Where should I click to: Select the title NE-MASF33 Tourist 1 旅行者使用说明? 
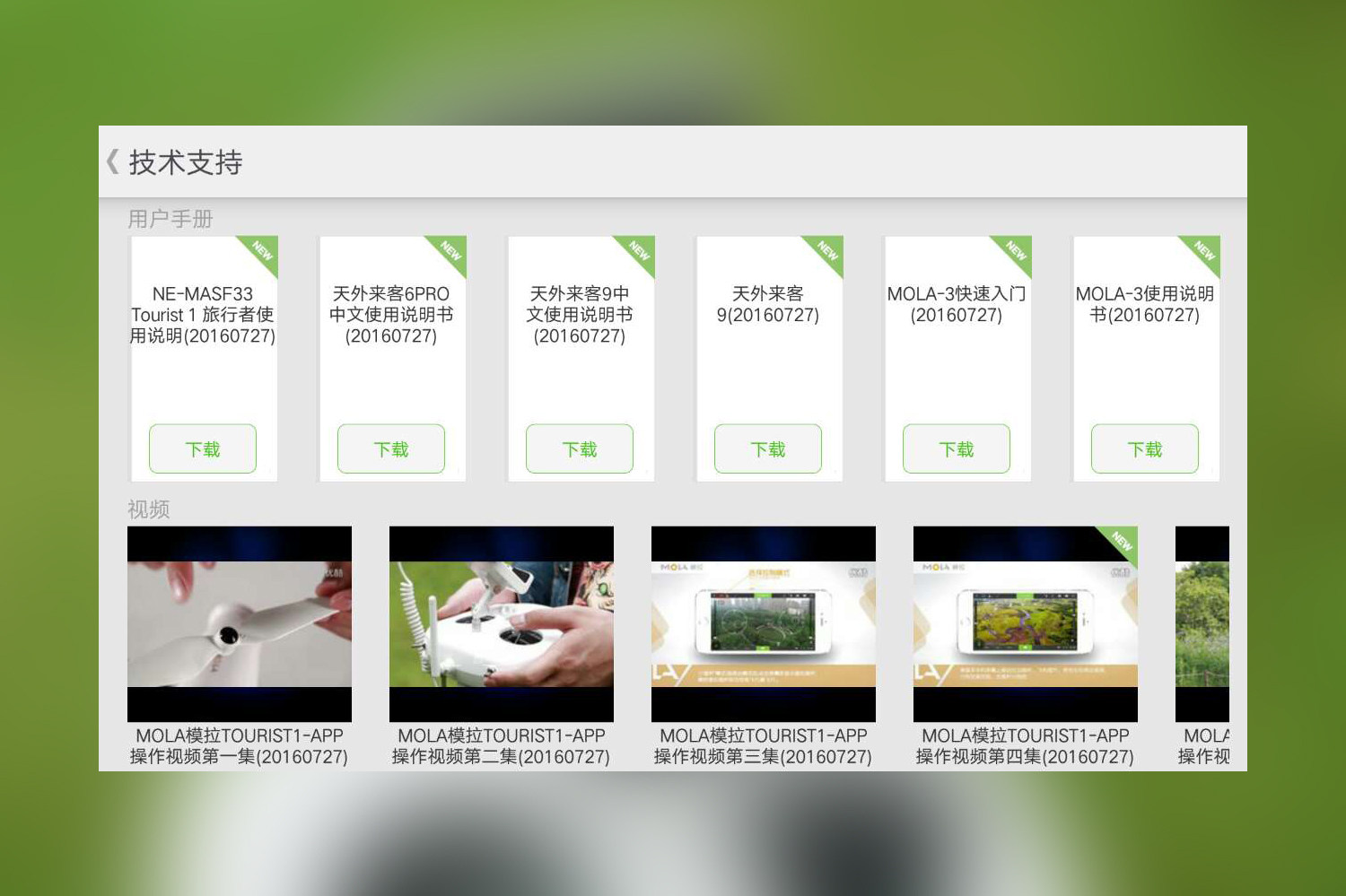[203, 315]
